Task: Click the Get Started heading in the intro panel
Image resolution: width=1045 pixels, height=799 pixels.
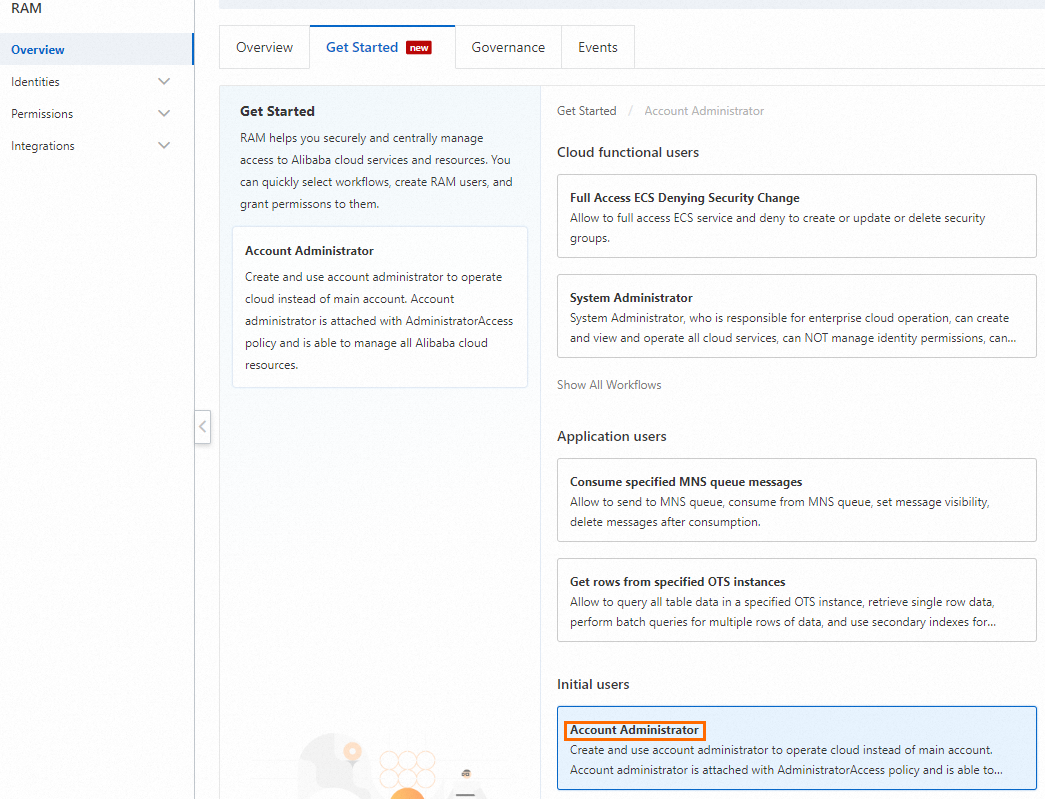Action: coord(277,111)
